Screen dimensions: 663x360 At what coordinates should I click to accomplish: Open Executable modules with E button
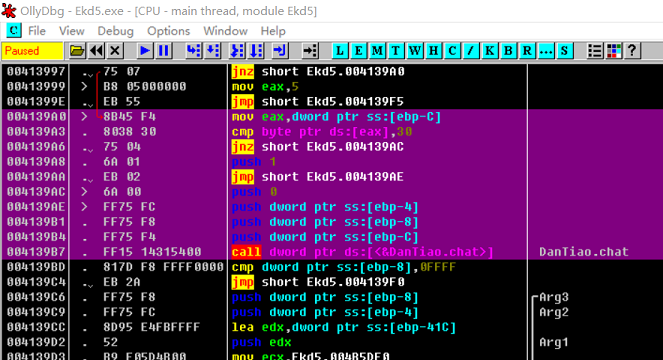click(358, 51)
